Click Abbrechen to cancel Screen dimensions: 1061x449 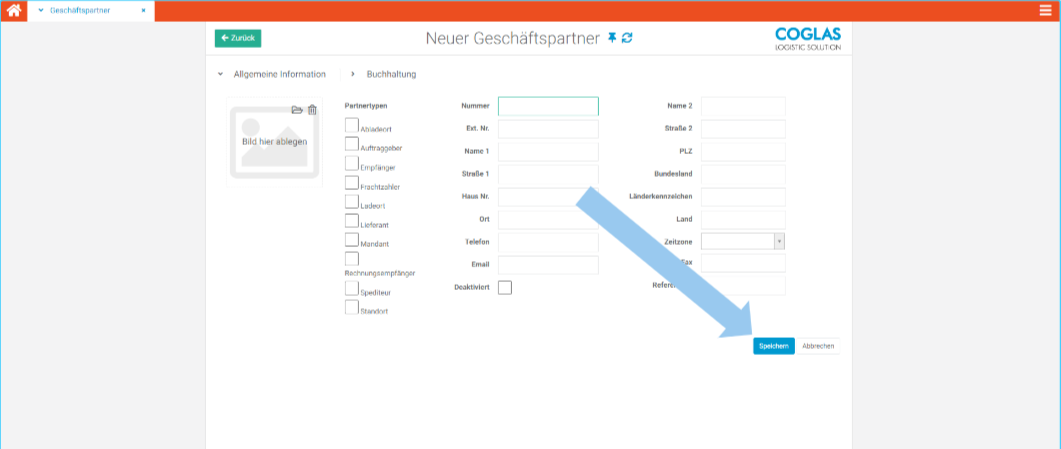(x=817, y=346)
